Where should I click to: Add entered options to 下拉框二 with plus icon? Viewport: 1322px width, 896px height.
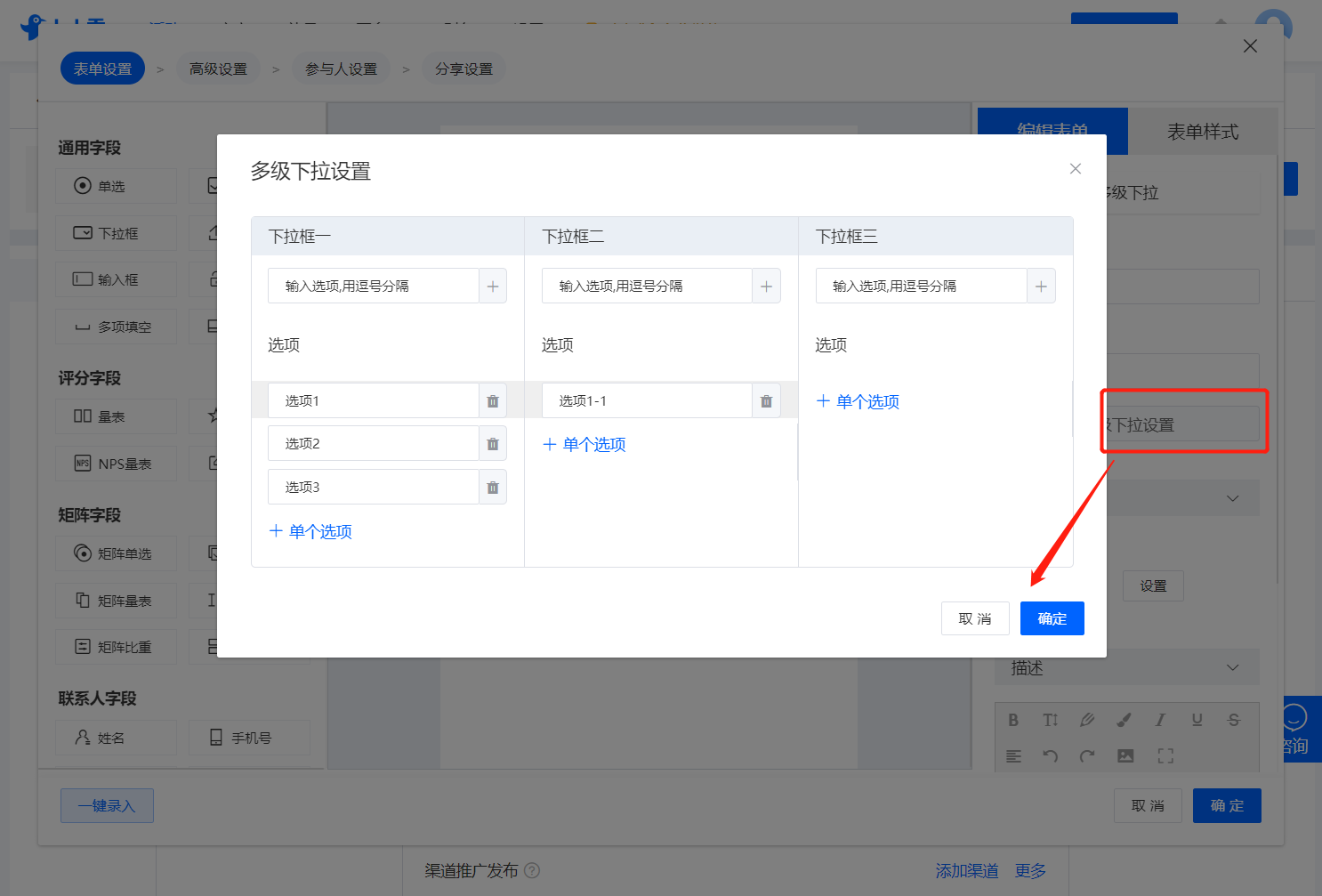click(x=766, y=287)
